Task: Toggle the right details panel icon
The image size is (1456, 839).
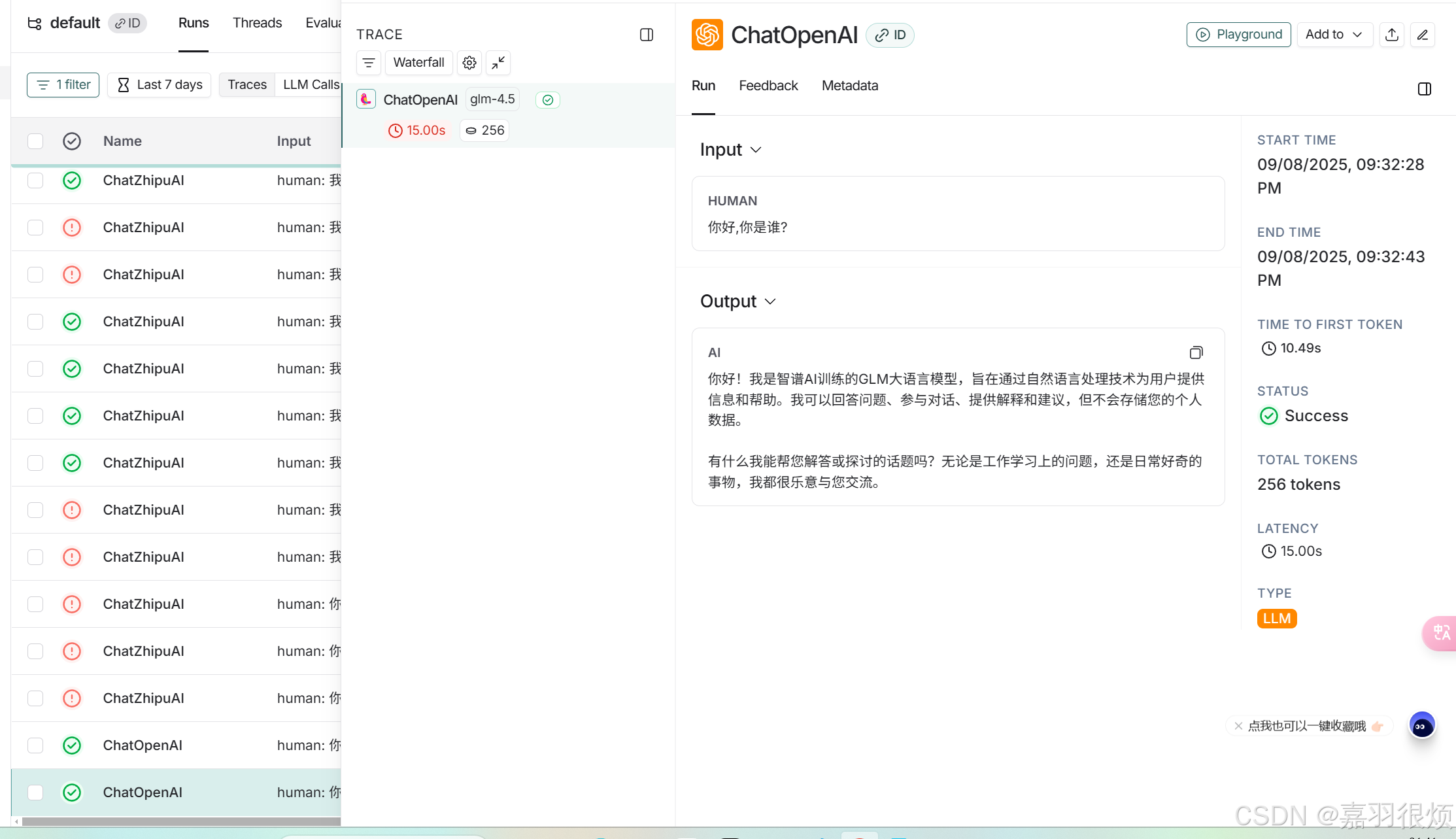Action: click(1425, 89)
